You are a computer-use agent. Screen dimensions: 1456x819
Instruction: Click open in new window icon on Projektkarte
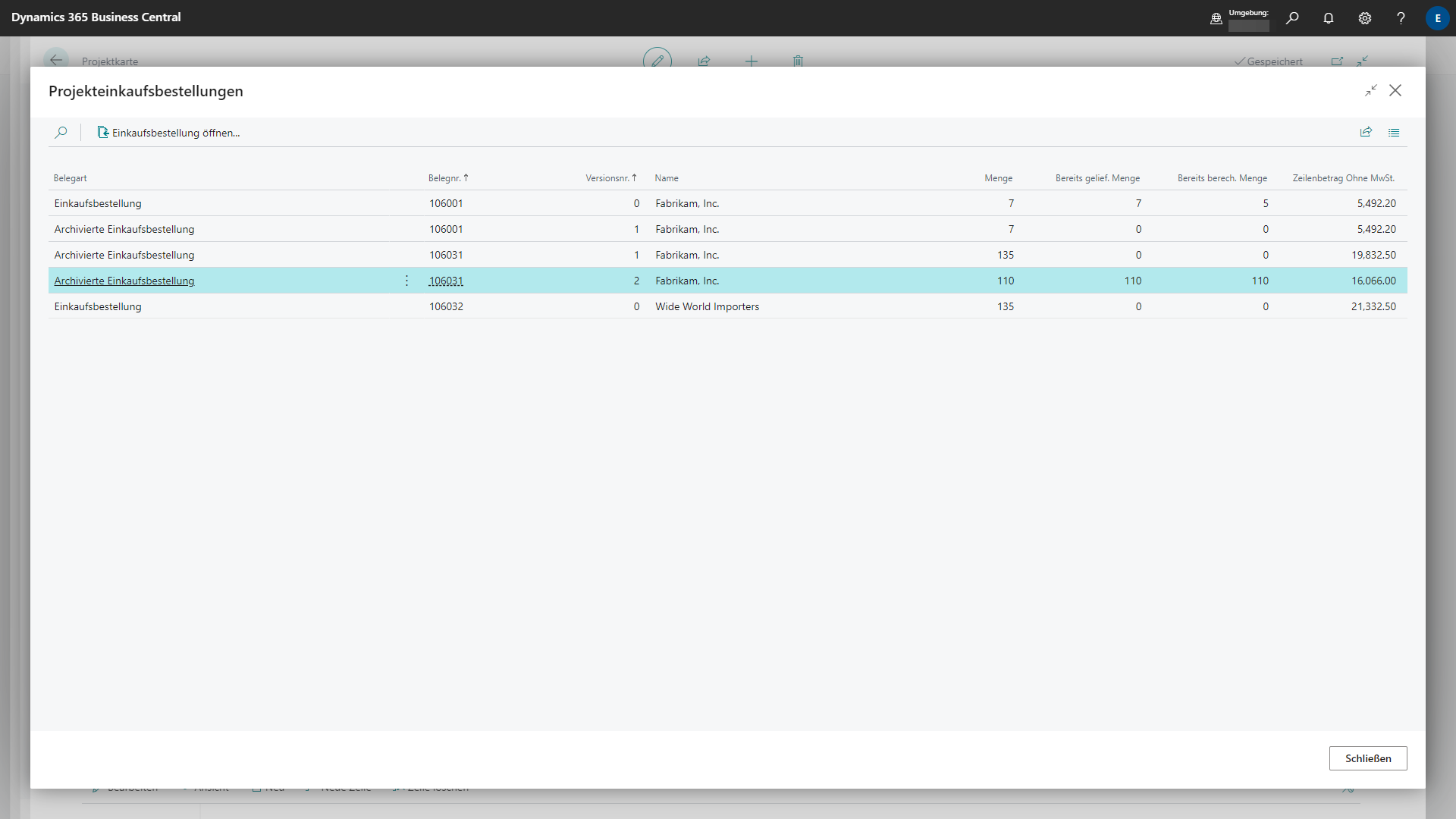(1337, 61)
